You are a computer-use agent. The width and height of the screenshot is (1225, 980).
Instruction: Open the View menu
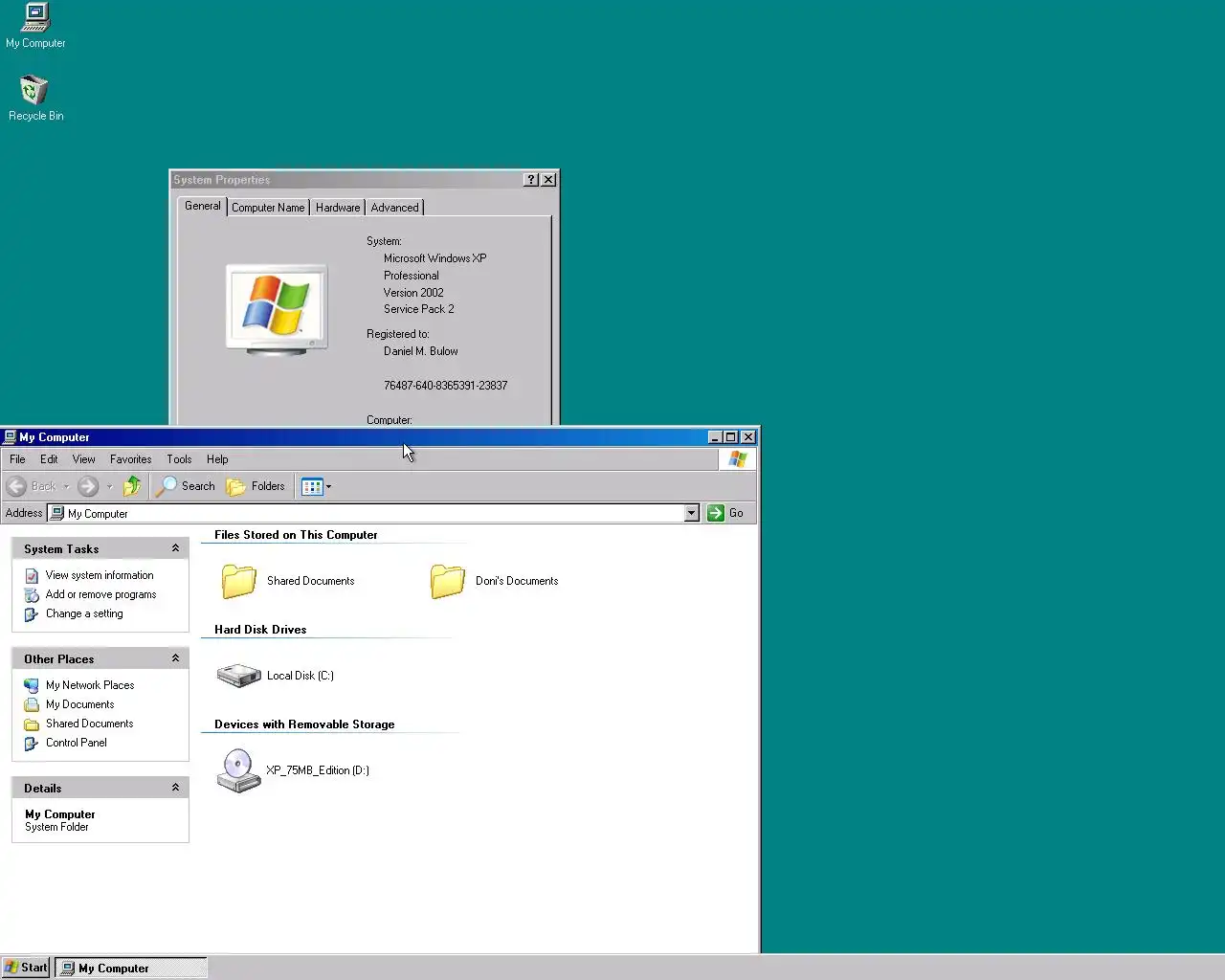[84, 459]
